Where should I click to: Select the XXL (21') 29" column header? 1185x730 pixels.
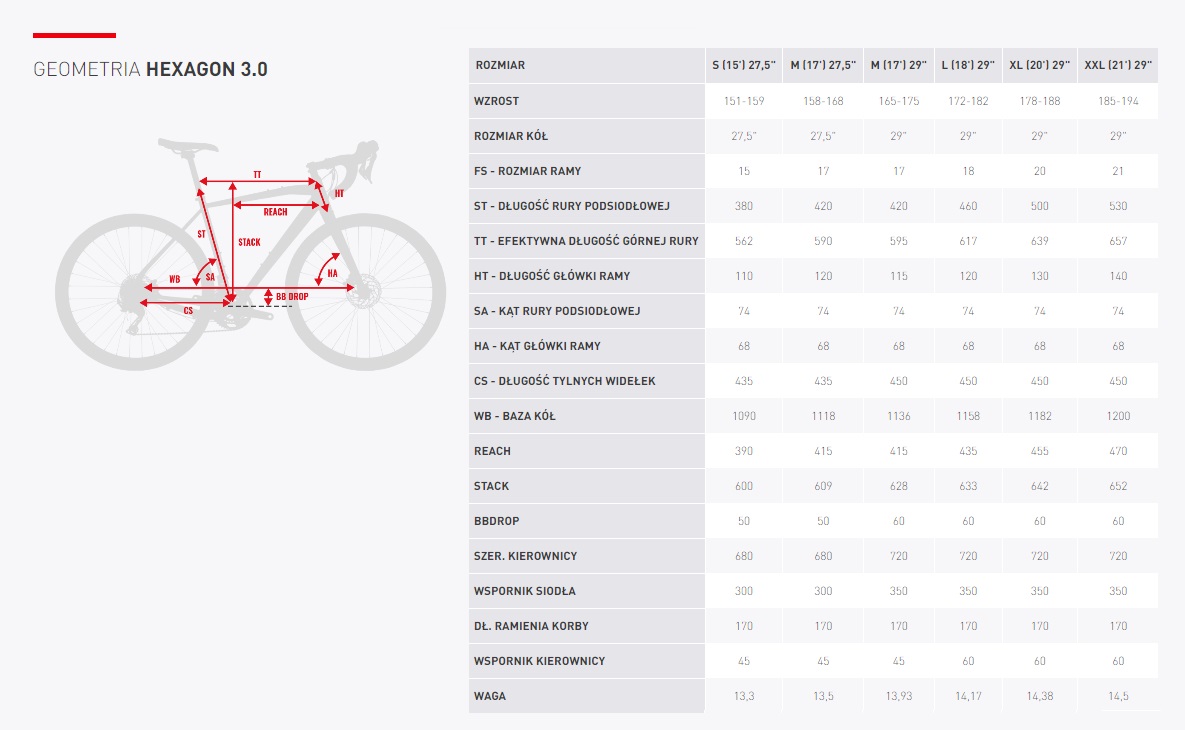(1118, 66)
